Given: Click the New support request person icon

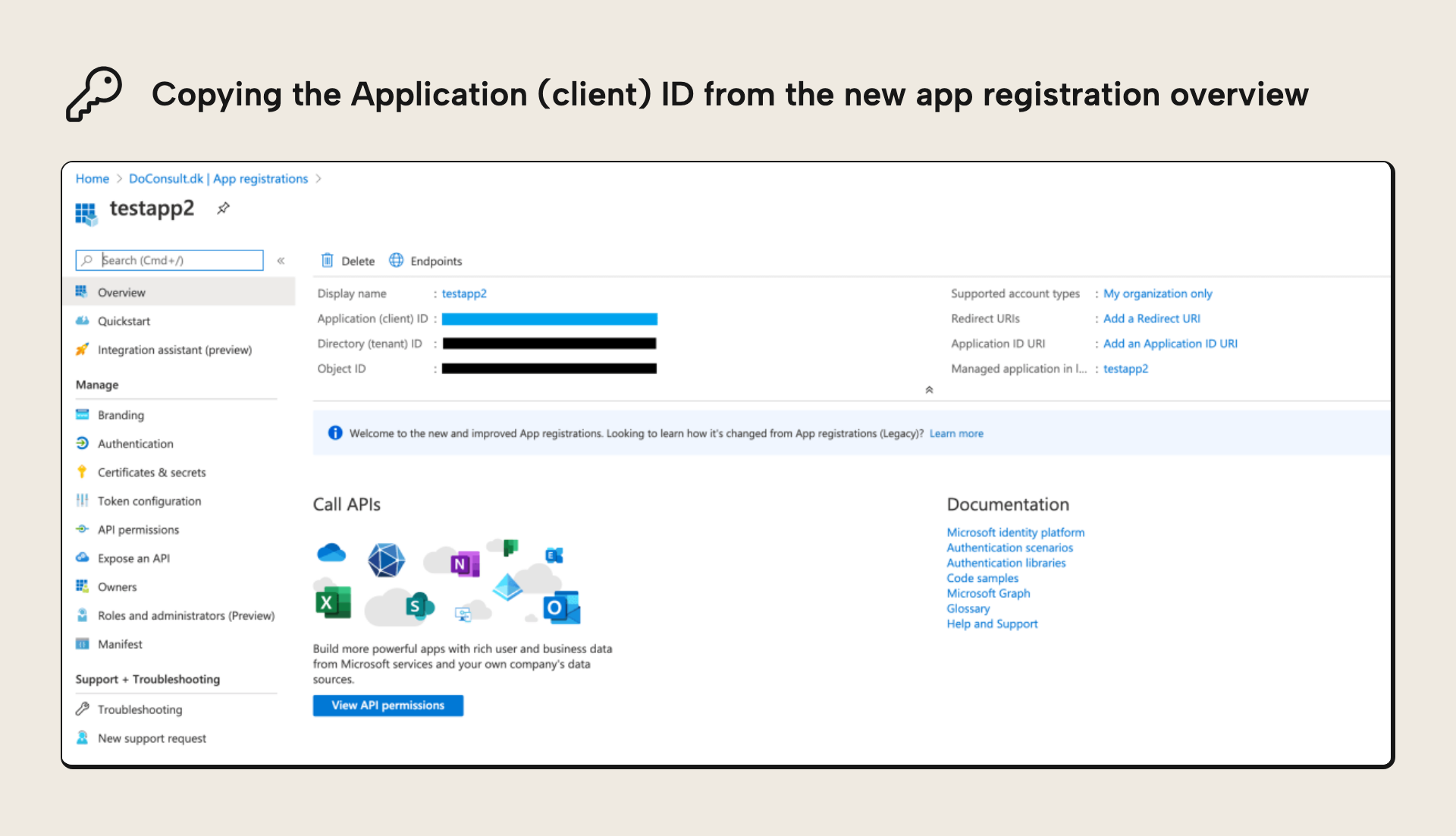Looking at the screenshot, I should coord(82,737).
